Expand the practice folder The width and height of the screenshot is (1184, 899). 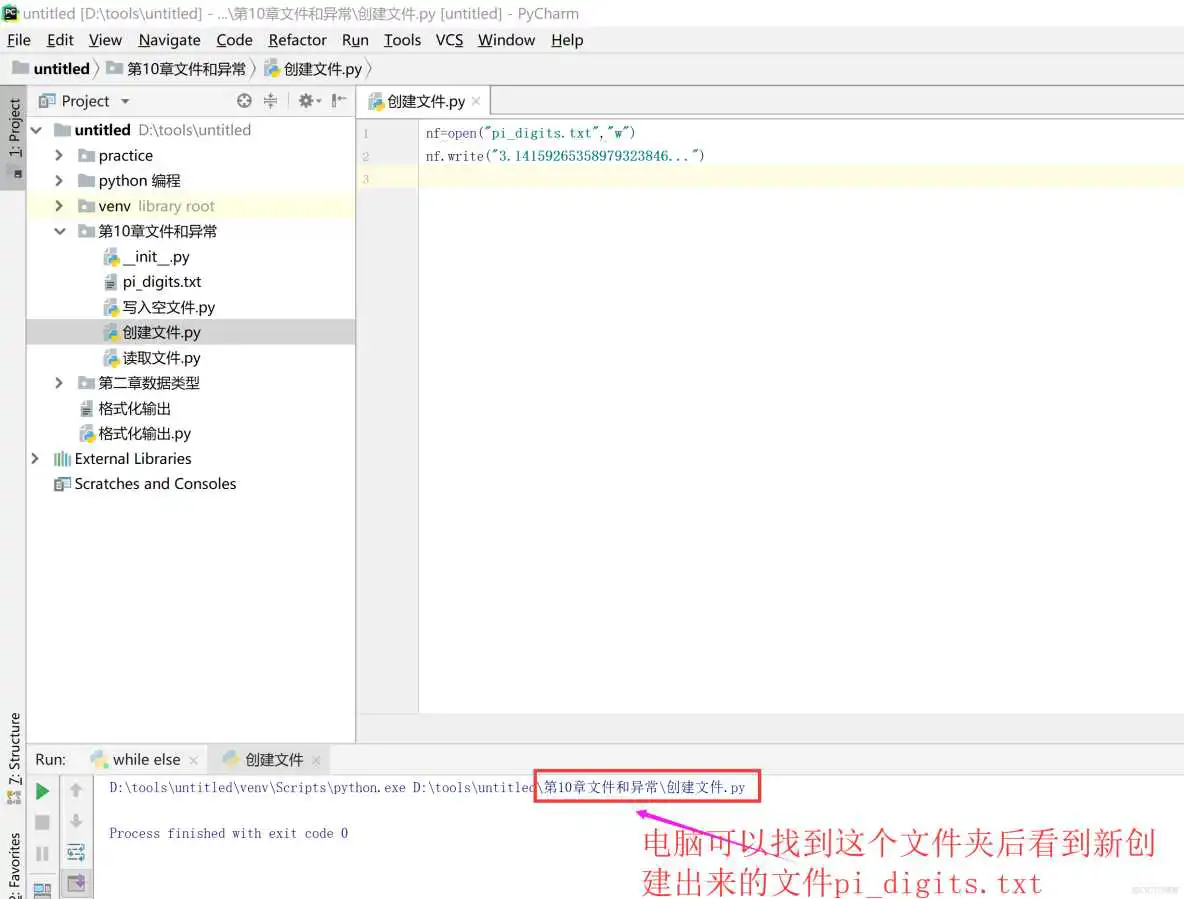pos(59,155)
